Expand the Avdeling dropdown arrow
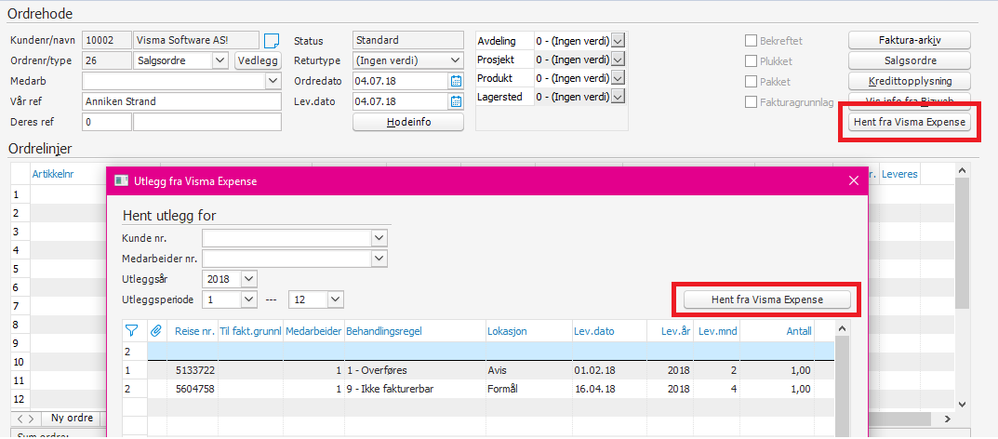 pyautogui.click(x=618, y=41)
